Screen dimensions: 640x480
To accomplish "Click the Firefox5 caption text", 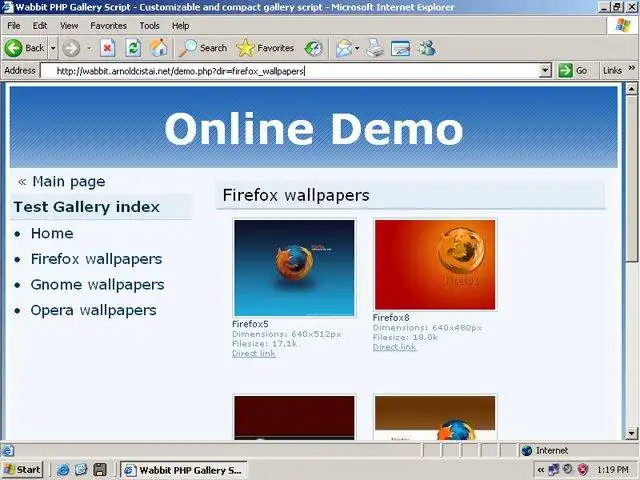I will click(x=250, y=324).
